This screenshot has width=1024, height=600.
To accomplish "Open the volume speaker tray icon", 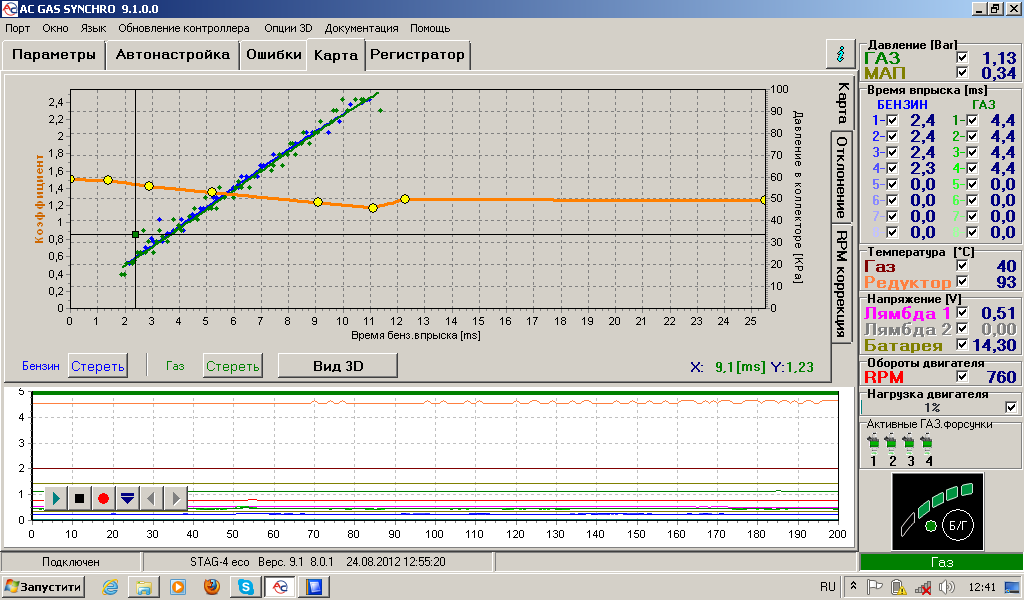I will pyautogui.click(x=946, y=587).
